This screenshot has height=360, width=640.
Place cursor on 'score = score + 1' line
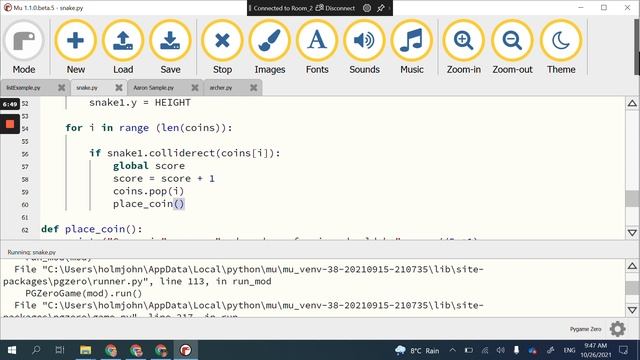click(x=164, y=179)
